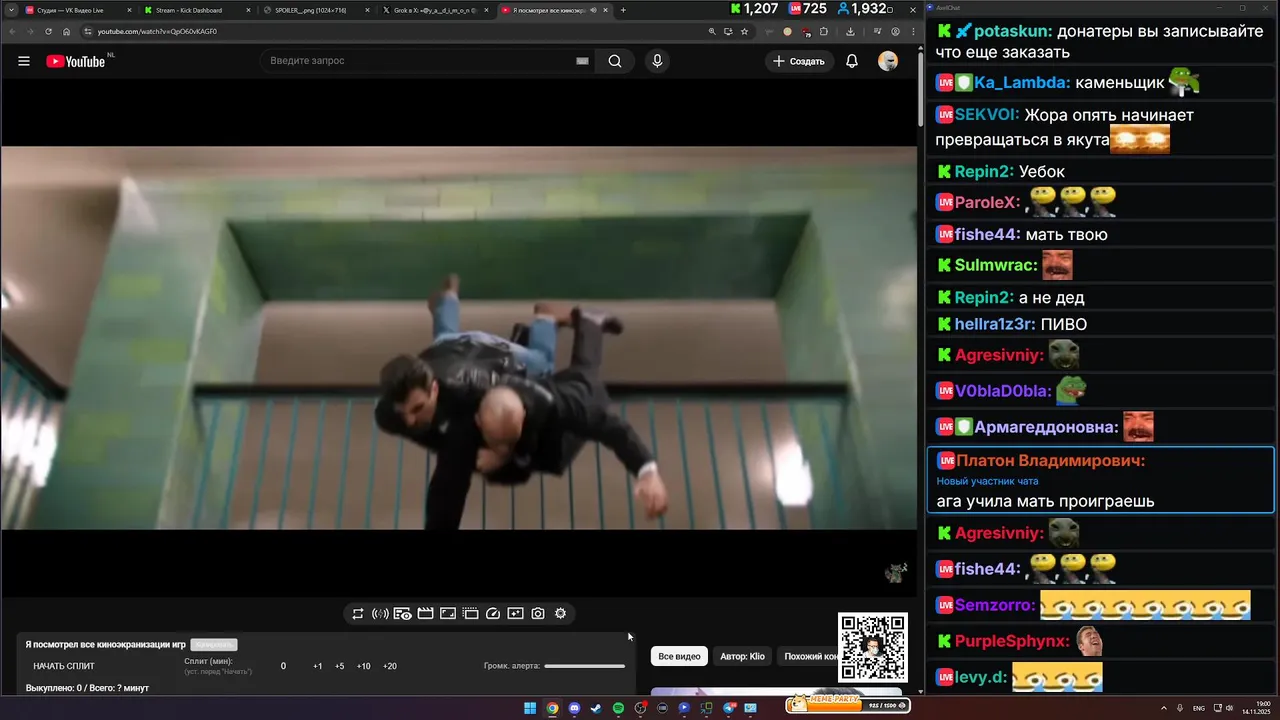This screenshot has width=1280, height=720.
Task: Add +1 minute to the split
Action: (x=317, y=666)
